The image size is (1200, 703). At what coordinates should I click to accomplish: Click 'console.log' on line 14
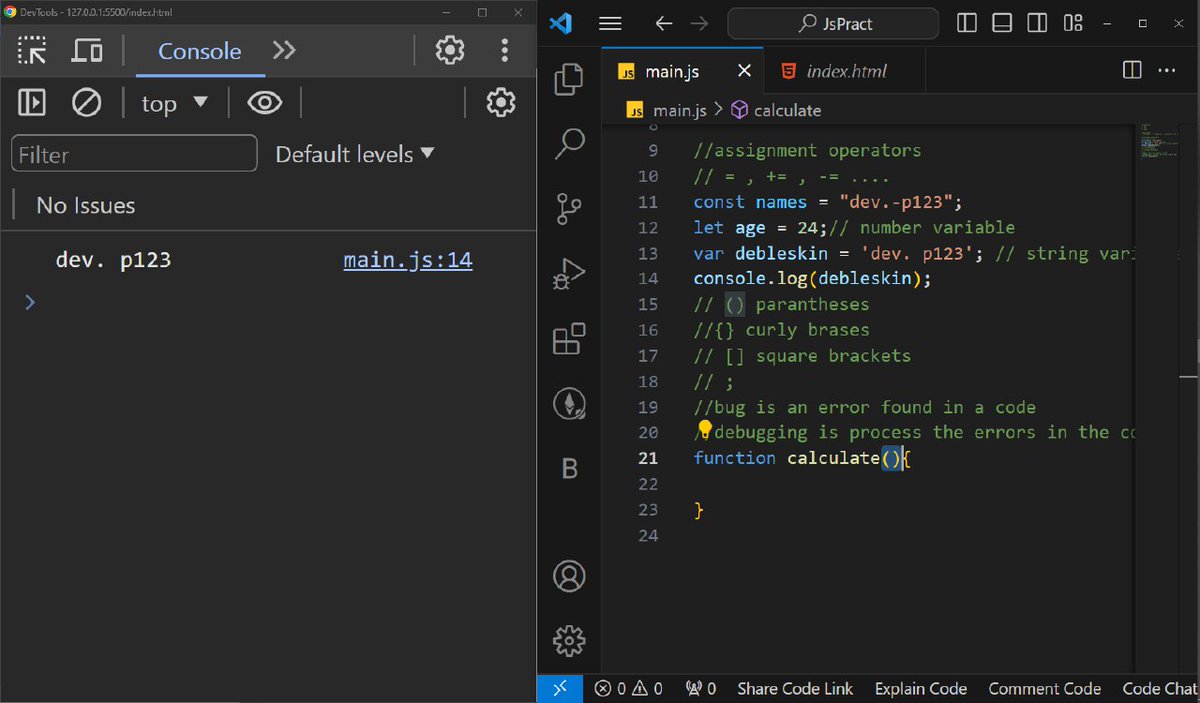(x=750, y=279)
